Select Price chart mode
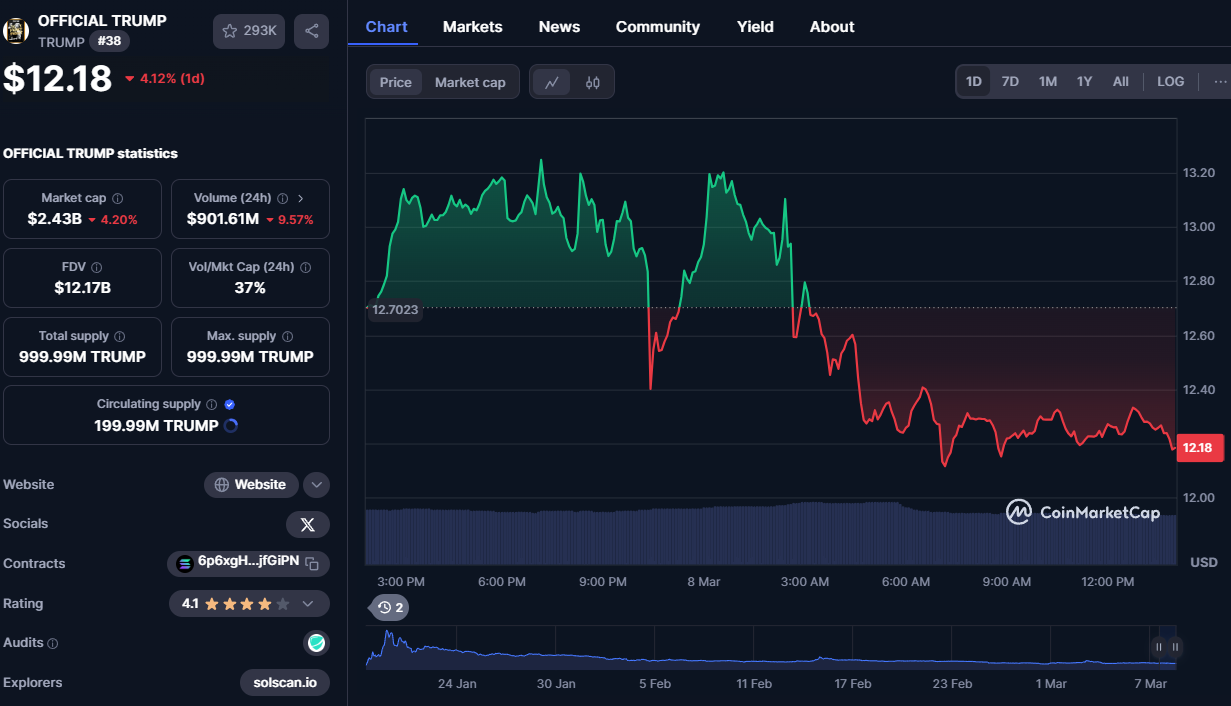The height and width of the screenshot is (706, 1231). (x=396, y=82)
